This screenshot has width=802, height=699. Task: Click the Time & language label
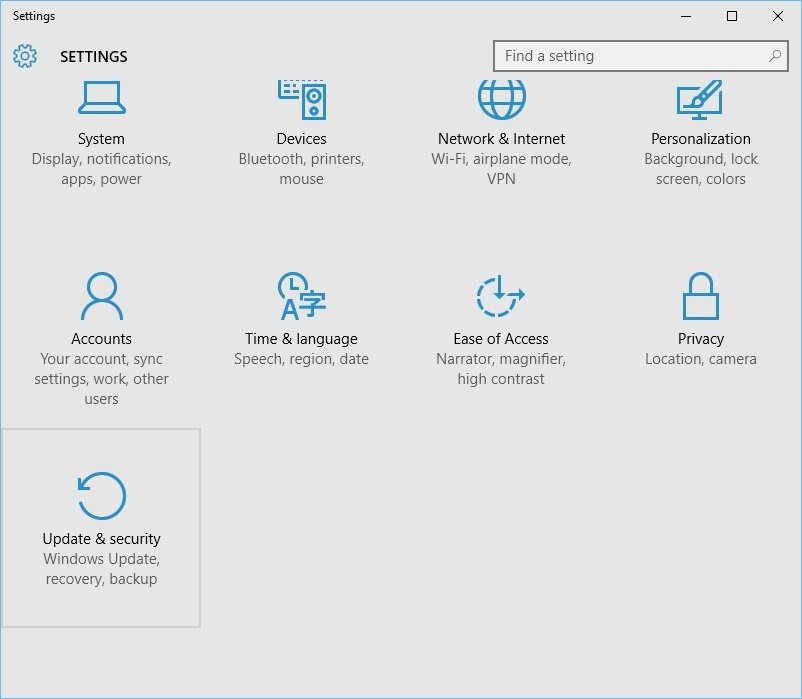pyautogui.click(x=301, y=339)
